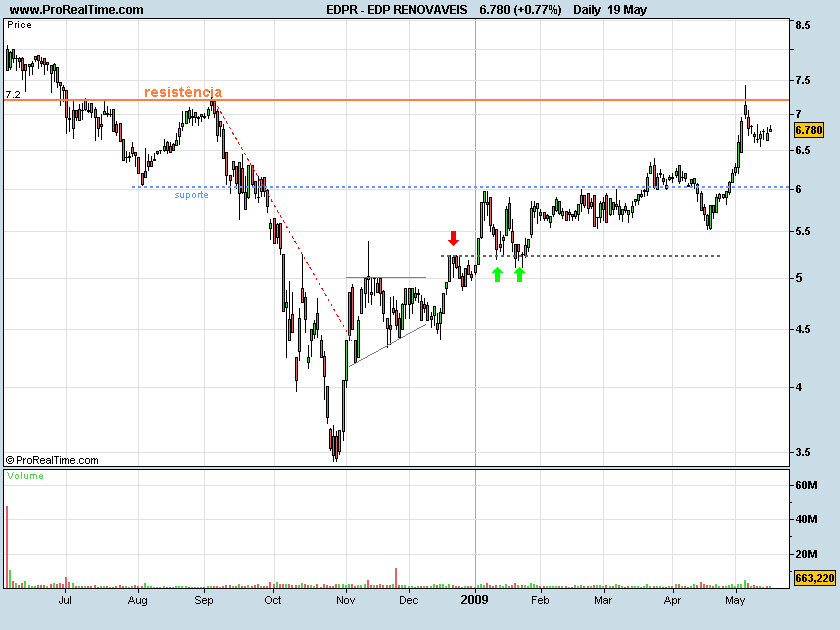Click the May month label on time axis
840x630 pixels.
735,600
